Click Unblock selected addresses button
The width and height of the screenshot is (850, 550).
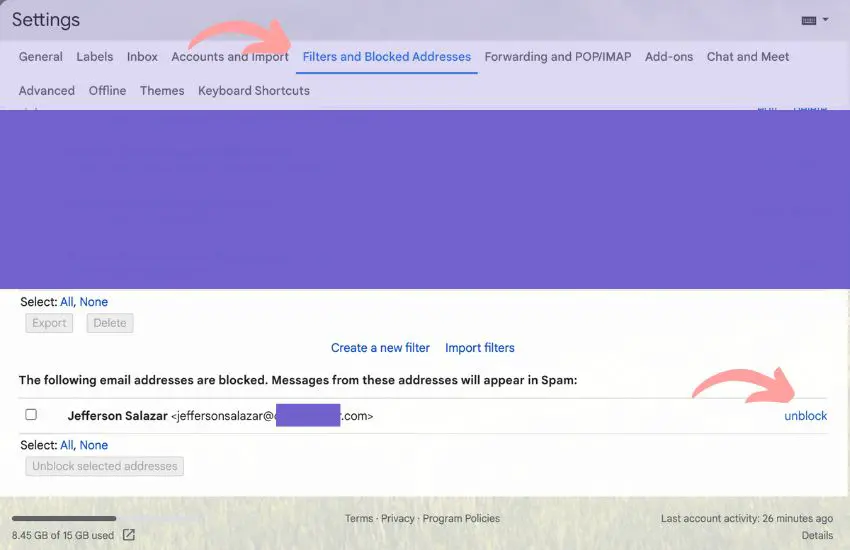click(105, 466)
